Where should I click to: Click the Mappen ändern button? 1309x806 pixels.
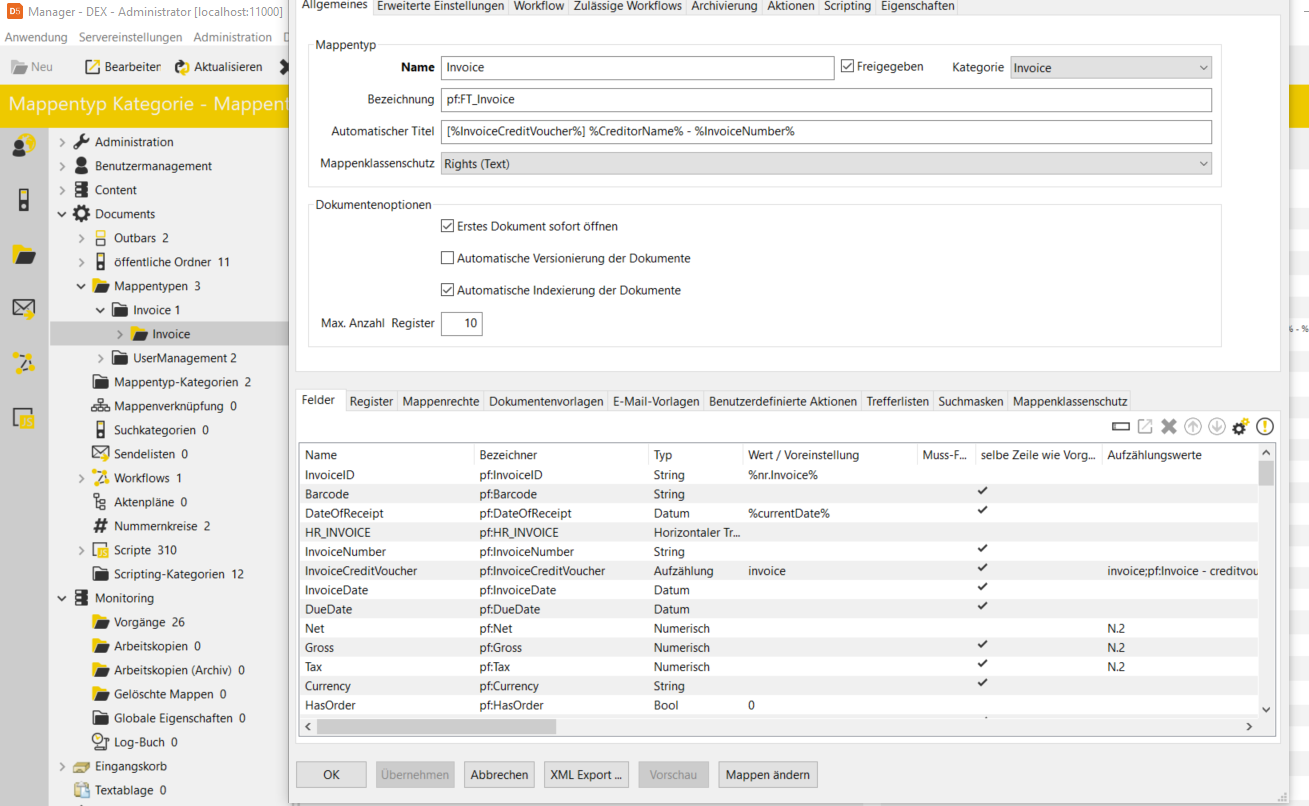click(x=769, y=775)
